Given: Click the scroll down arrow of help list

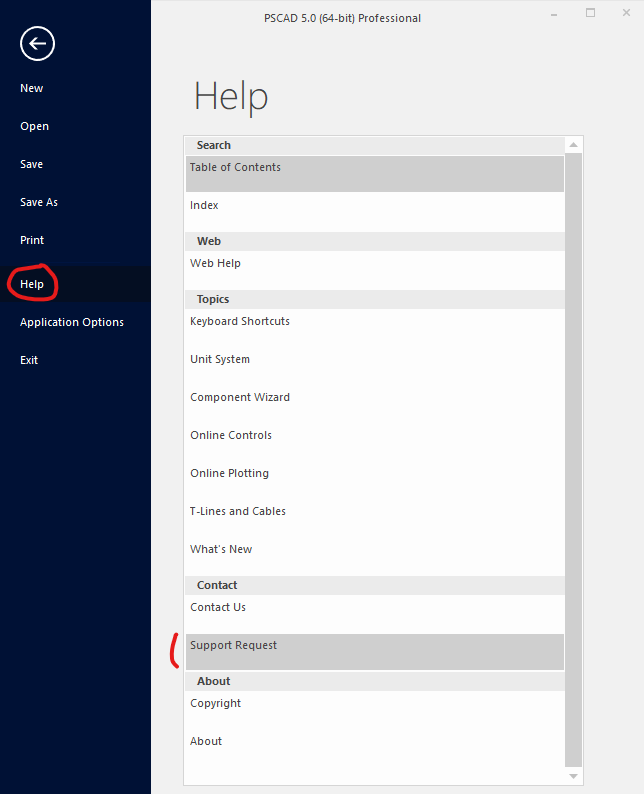Looking at the screenshot, I should 573,775.
